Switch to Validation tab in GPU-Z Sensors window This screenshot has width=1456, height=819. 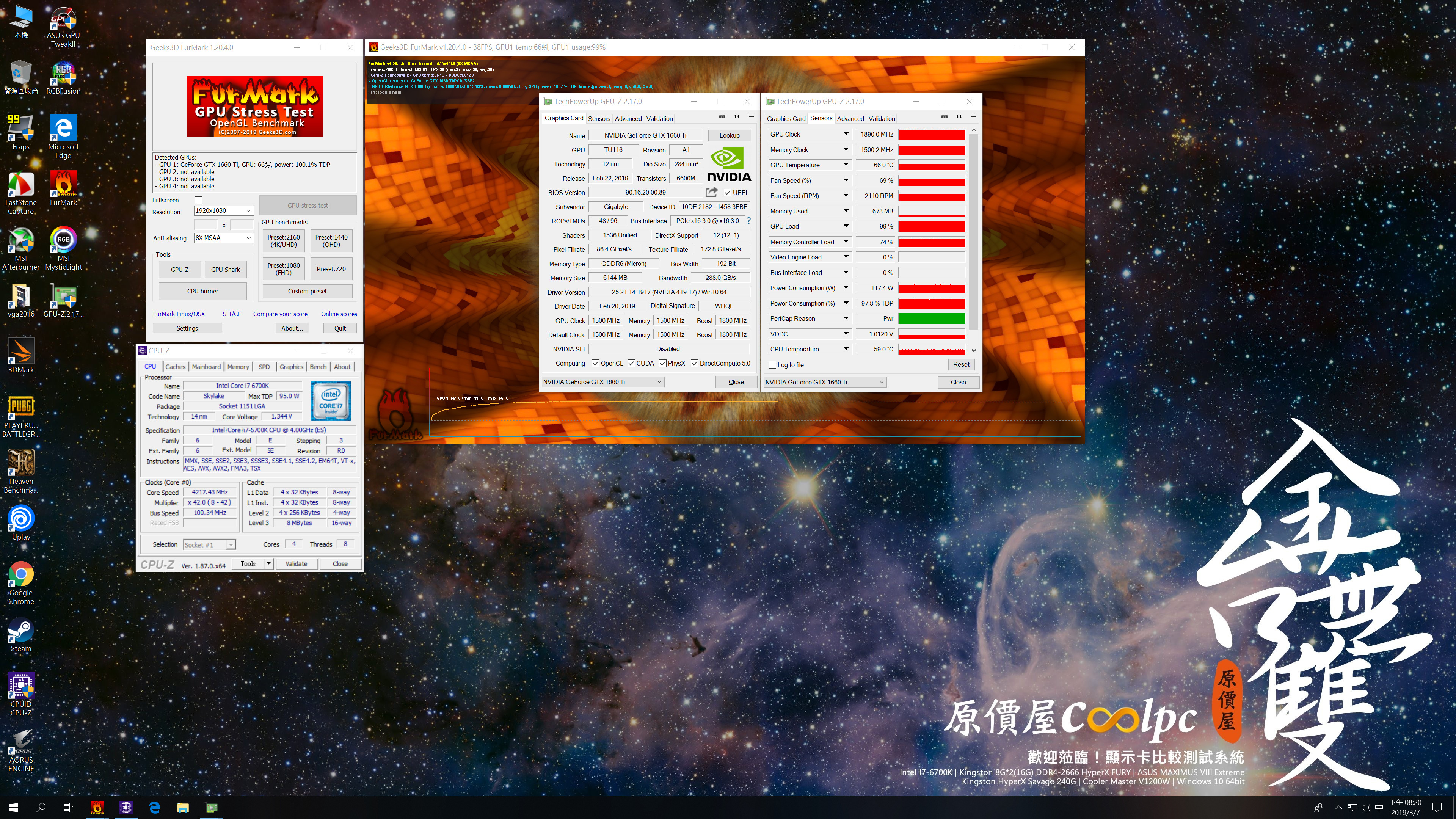click(881, 119)
